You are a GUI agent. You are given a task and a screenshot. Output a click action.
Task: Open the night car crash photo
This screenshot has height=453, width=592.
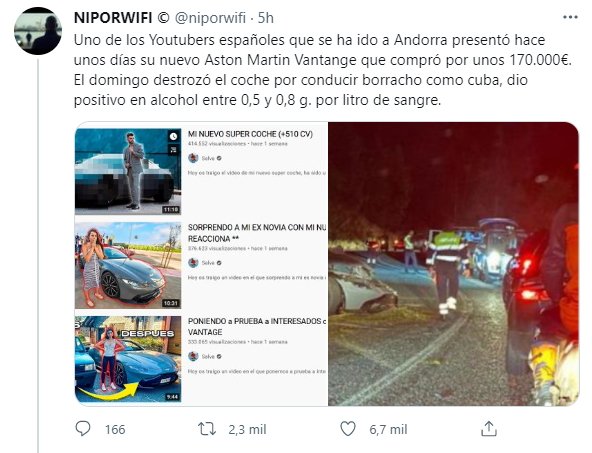coord(453,264)
